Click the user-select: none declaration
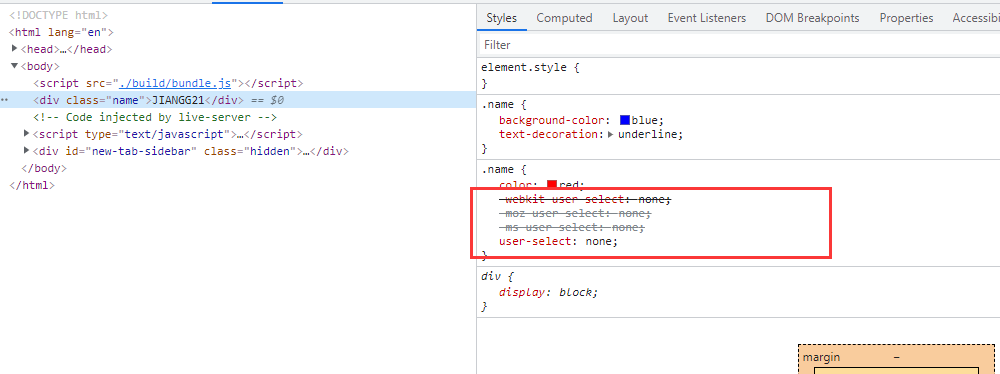Screen dimensions: 1000x374 click(x=559, y=242)
